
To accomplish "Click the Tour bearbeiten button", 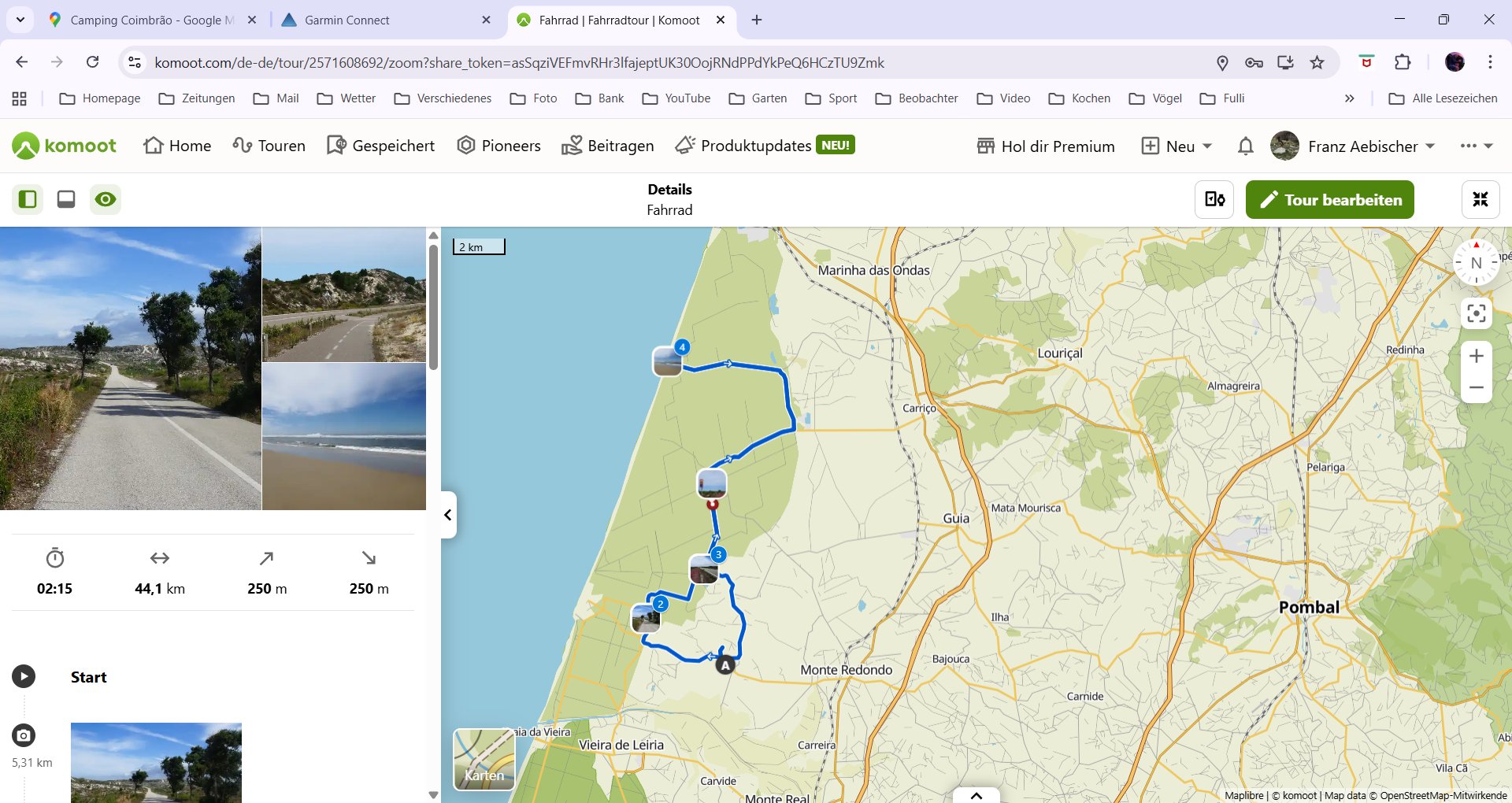I will click(x=1329, y=200).
